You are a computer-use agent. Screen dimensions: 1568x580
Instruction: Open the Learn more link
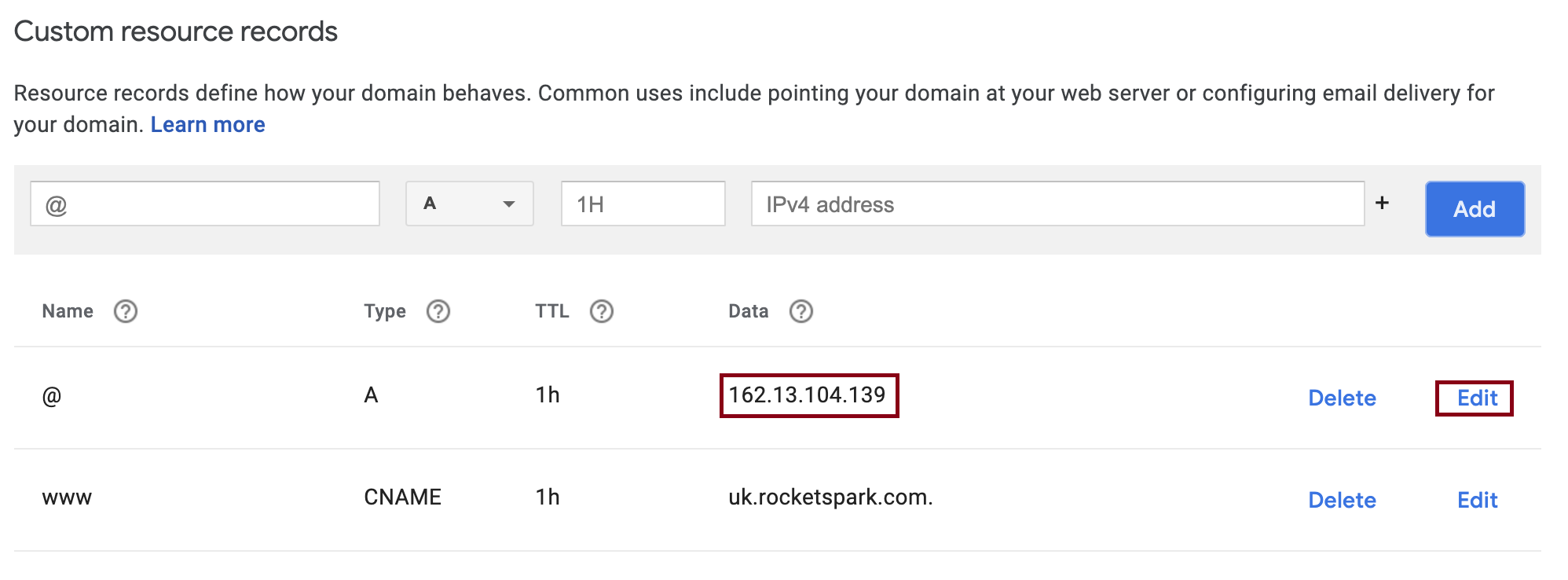point(207,124)
